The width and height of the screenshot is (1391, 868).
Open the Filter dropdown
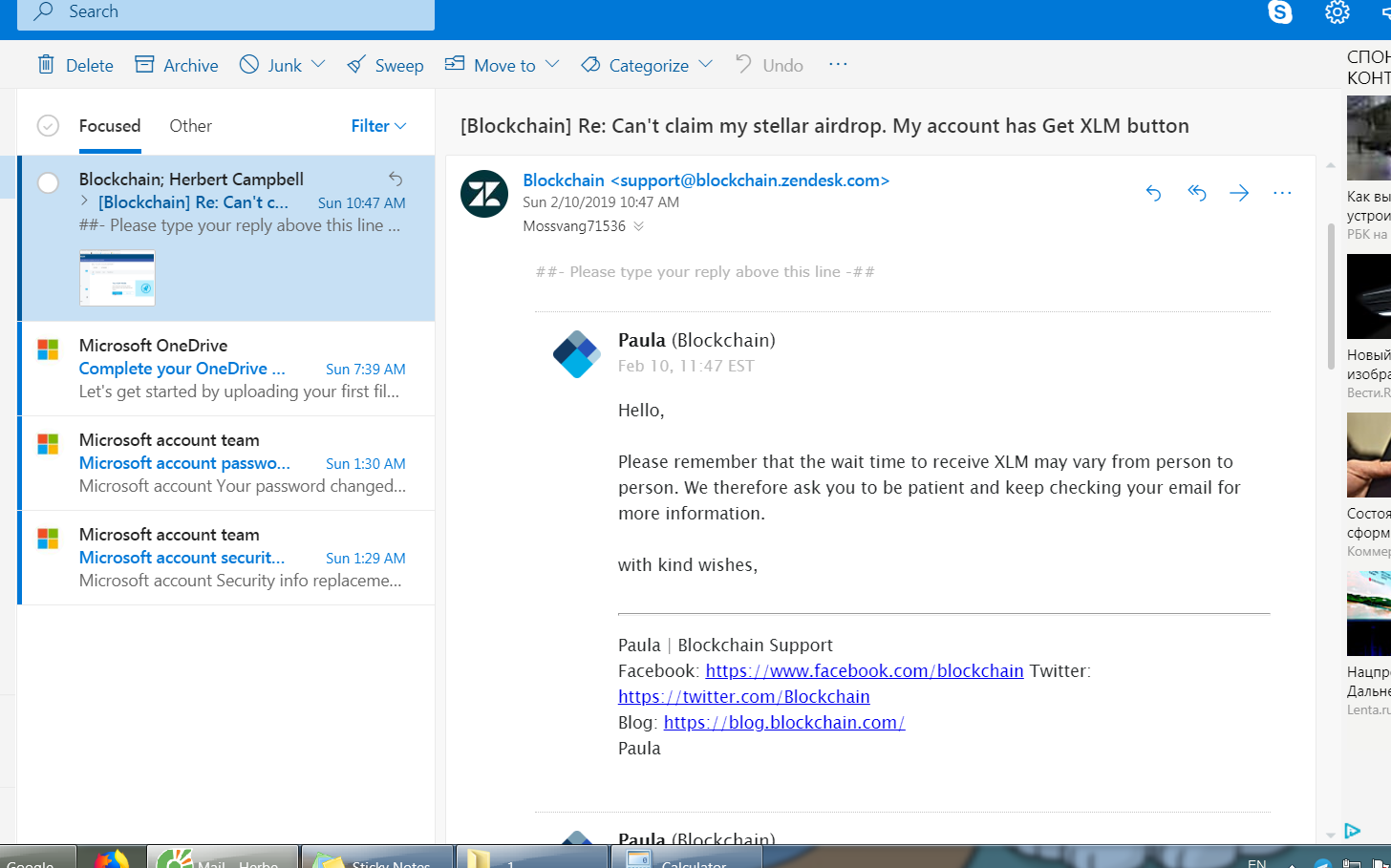[378, 126]
